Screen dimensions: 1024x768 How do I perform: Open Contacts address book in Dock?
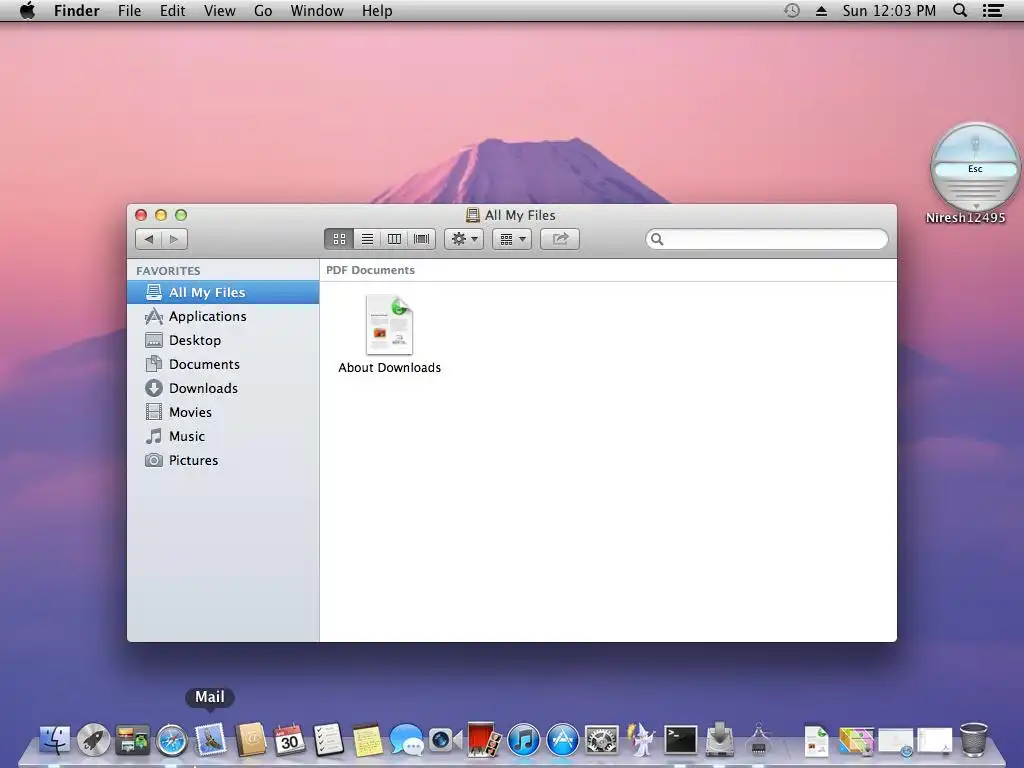(250, 740)
